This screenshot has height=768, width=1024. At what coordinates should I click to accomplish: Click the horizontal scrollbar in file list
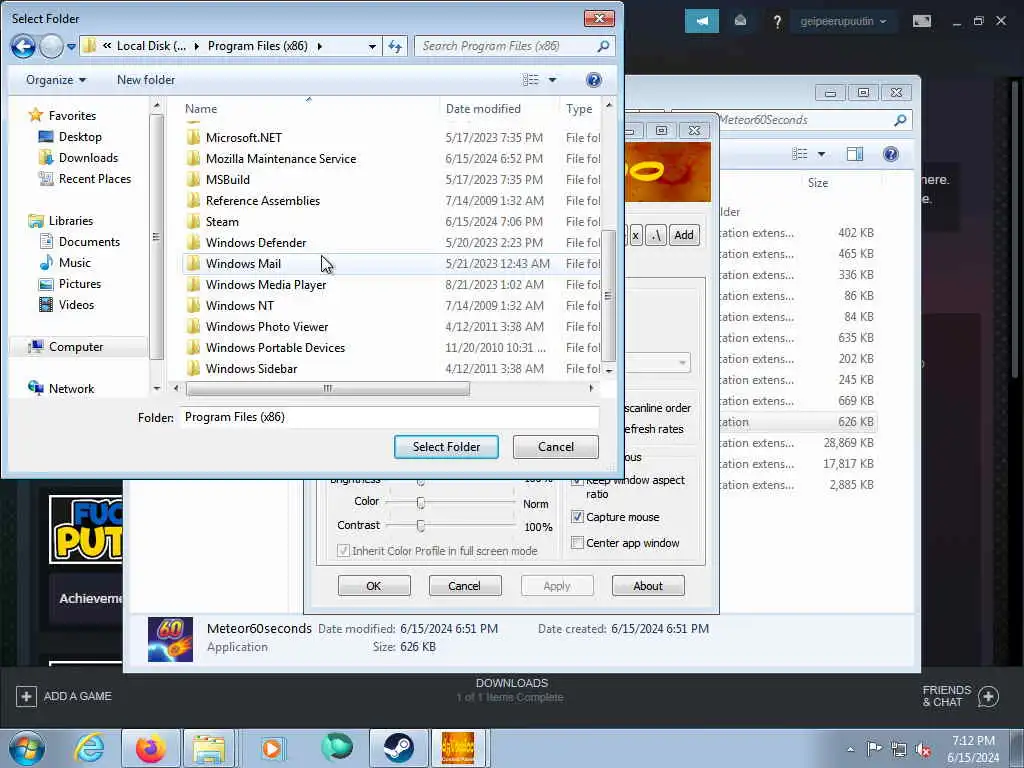point(328,388)
